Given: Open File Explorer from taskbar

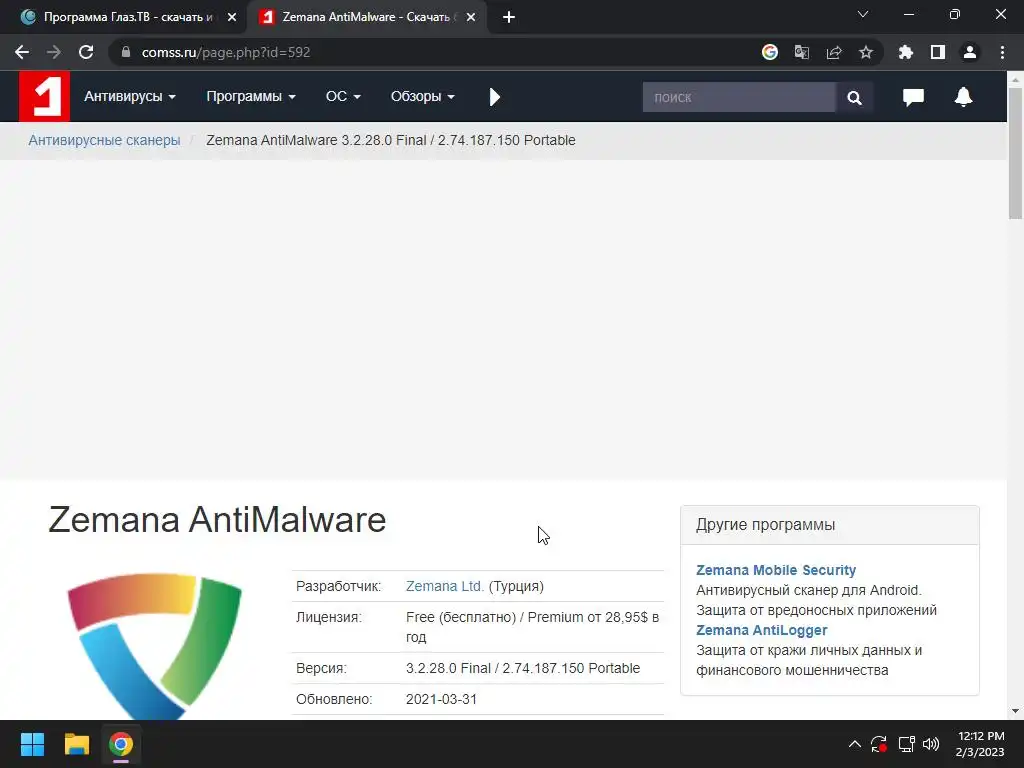Looking at the screenshot, I should click(76, 744).
